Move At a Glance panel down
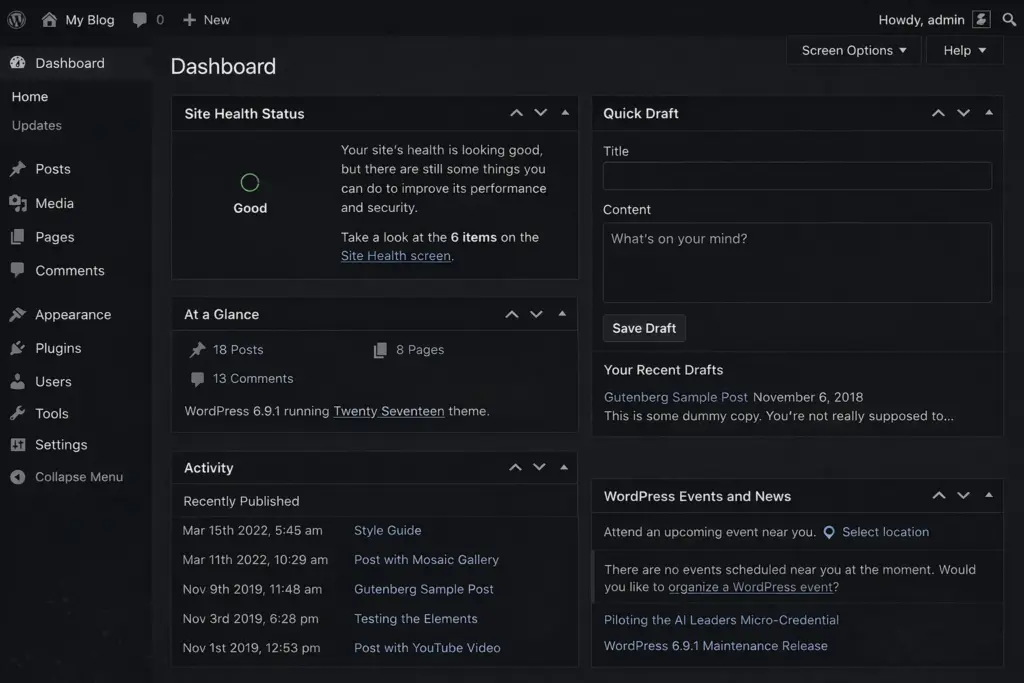 coord(536,314)
